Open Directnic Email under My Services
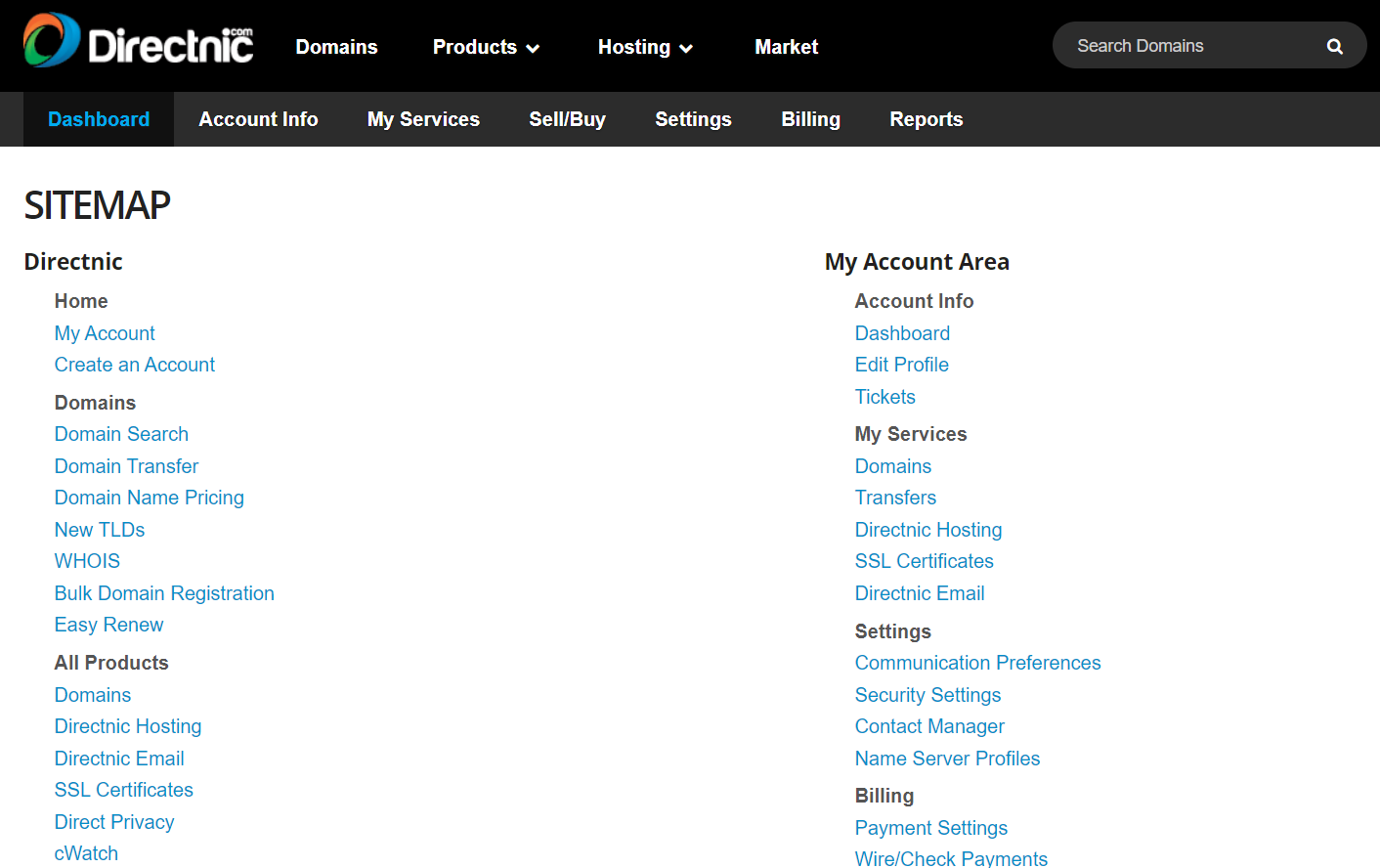 coord(920,593)
